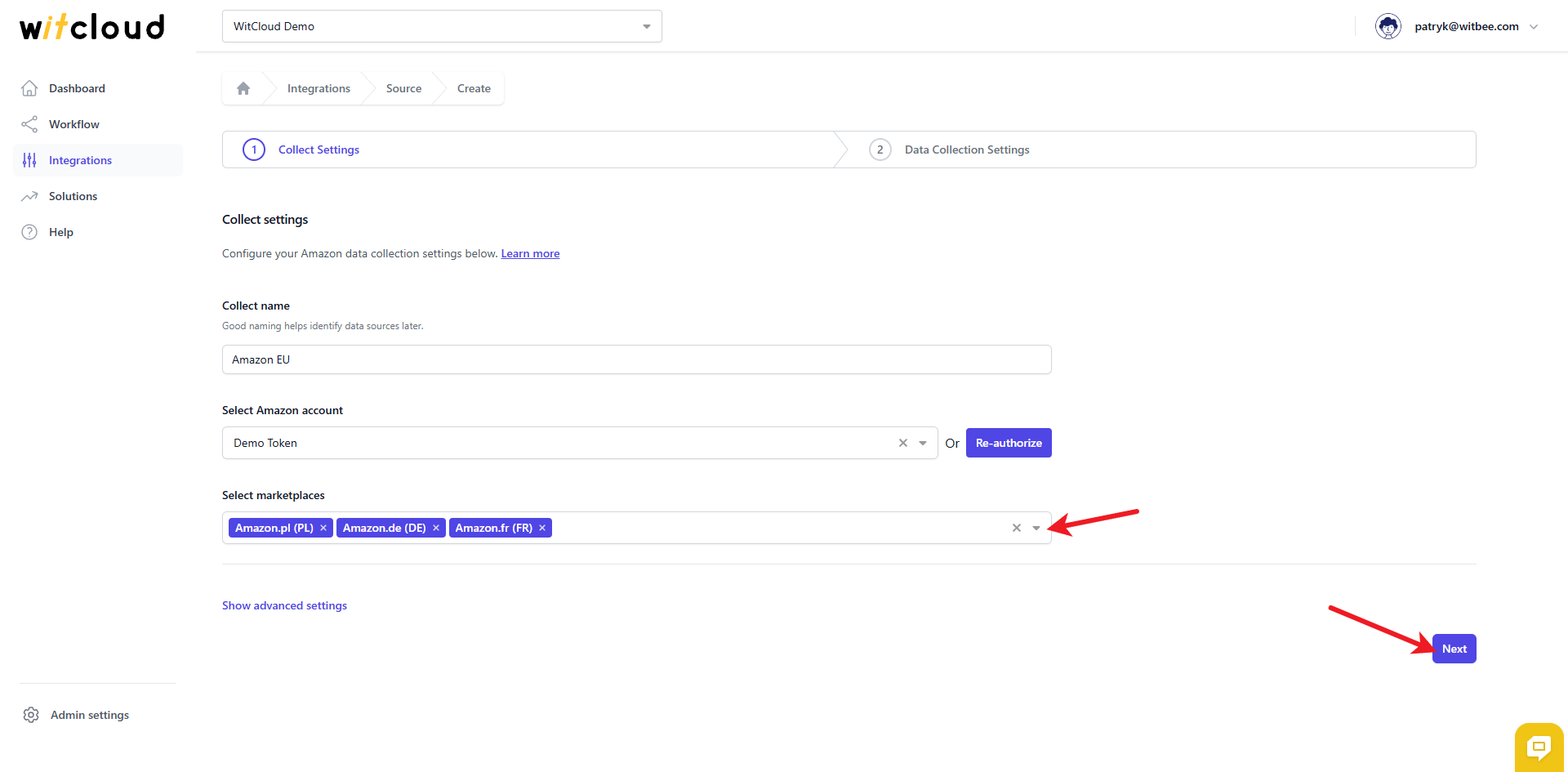
Task: Click the Amazon.de (DE) tag label
Action: click(x=385, y=528)
